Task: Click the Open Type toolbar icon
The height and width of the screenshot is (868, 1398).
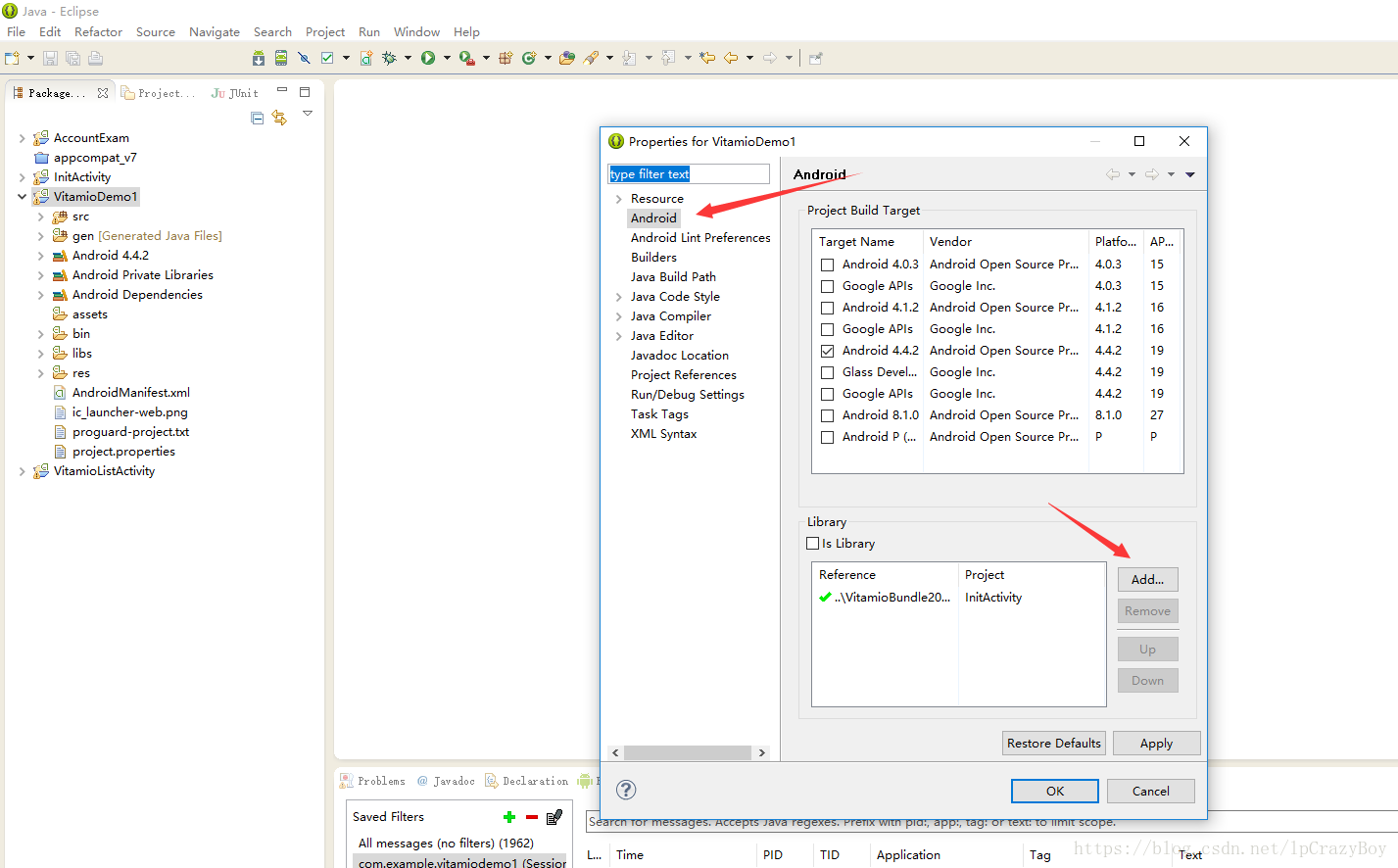Action: pos(566,58)
